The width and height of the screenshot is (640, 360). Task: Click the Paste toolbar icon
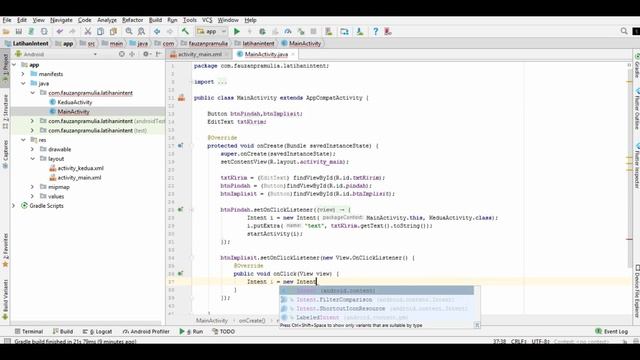[x=113, y=31]
